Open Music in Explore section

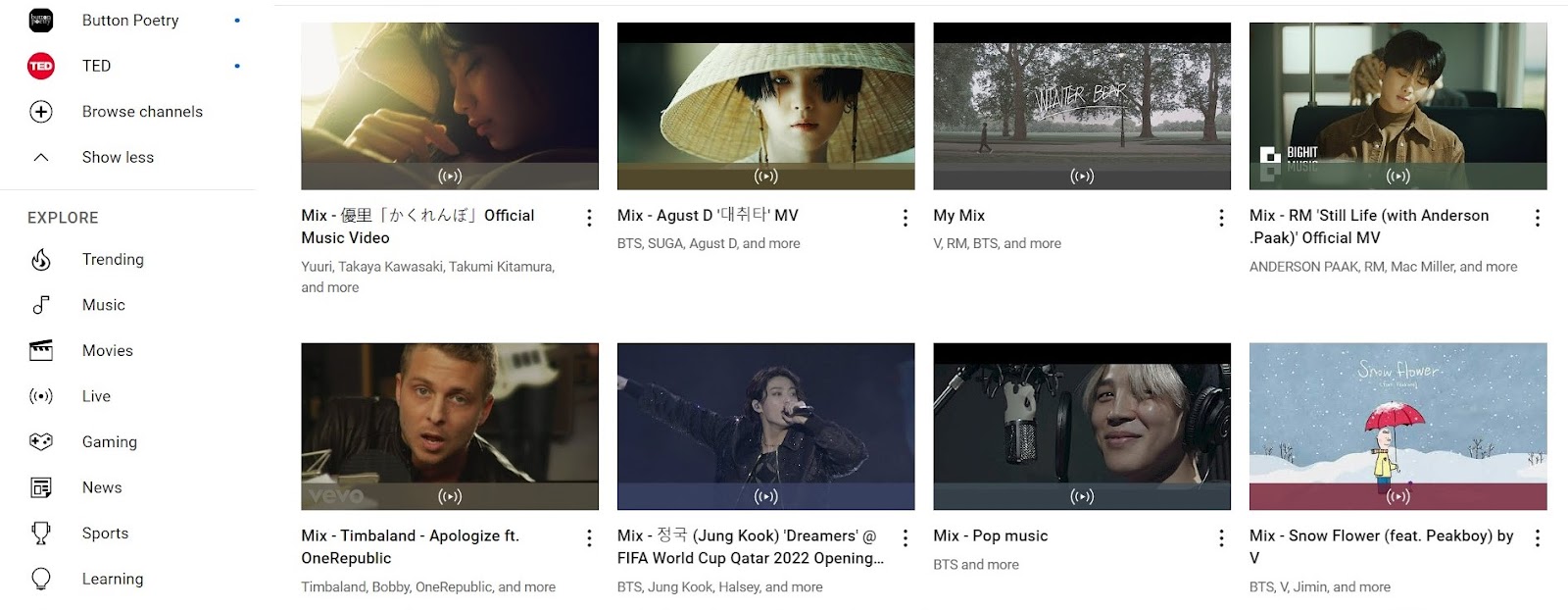point(104,305)
